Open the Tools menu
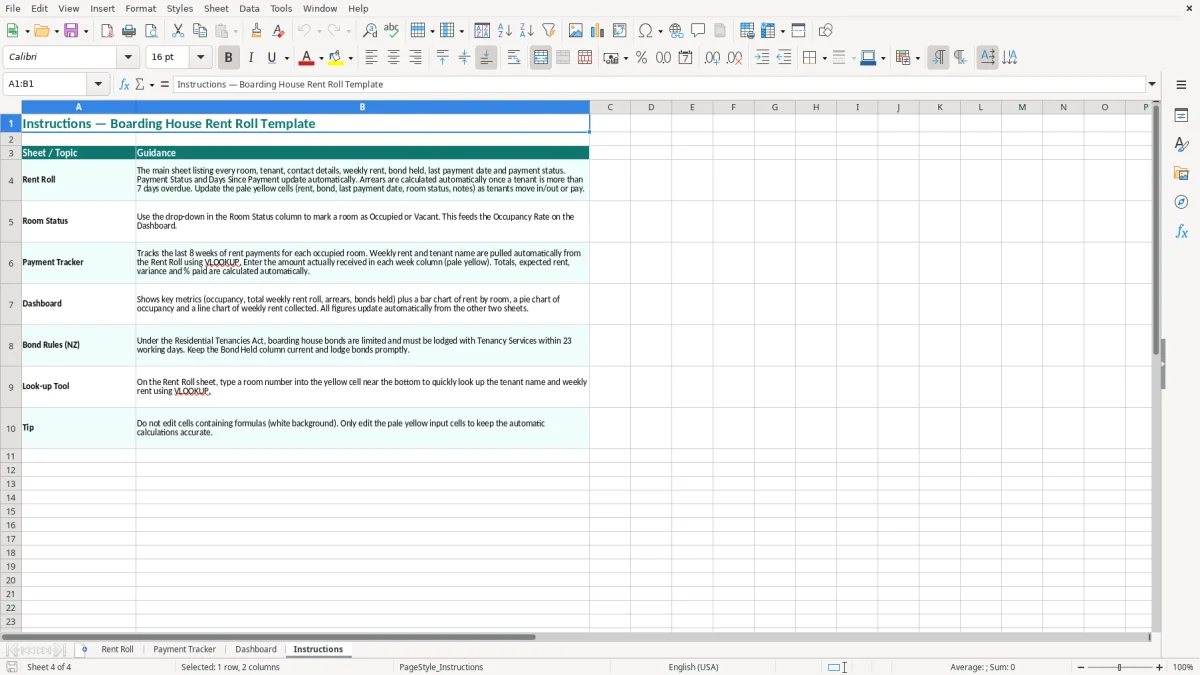Image resolution: width=1200 pixels, height=675 pixels. pyautogui.click(x=281, y=8)
